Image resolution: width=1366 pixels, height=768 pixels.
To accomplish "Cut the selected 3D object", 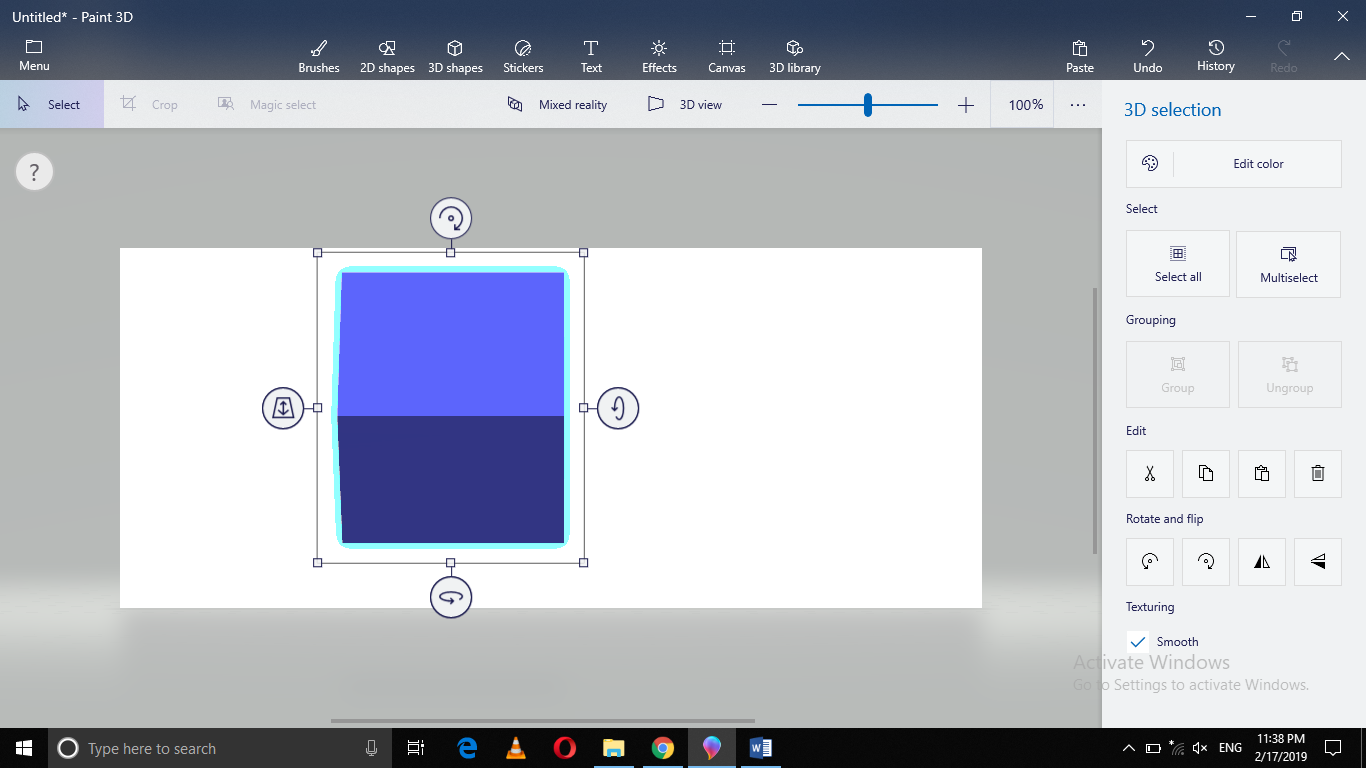I will (1149, 473).
